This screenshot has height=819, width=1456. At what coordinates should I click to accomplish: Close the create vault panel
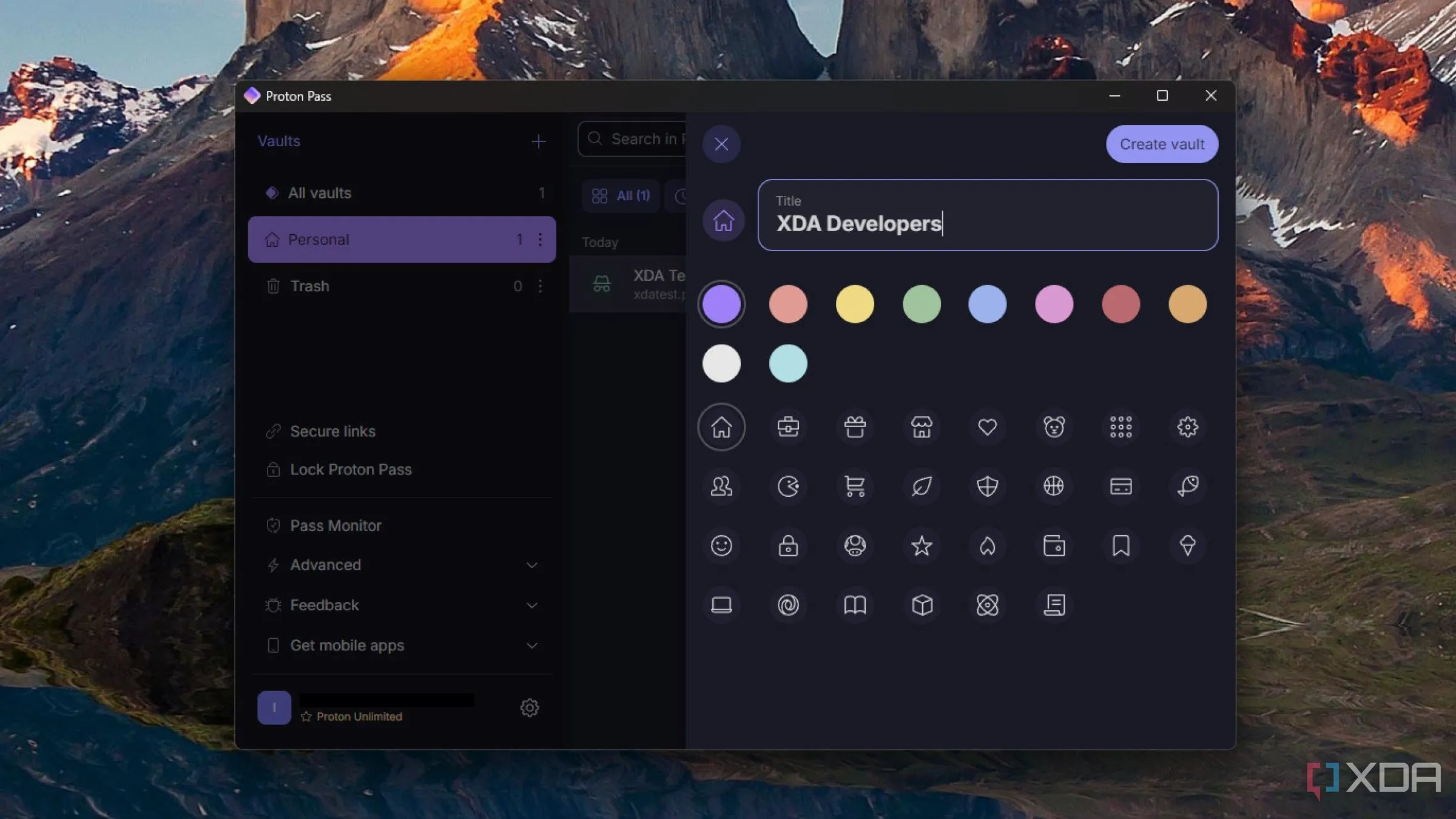[x=721, y=144]
